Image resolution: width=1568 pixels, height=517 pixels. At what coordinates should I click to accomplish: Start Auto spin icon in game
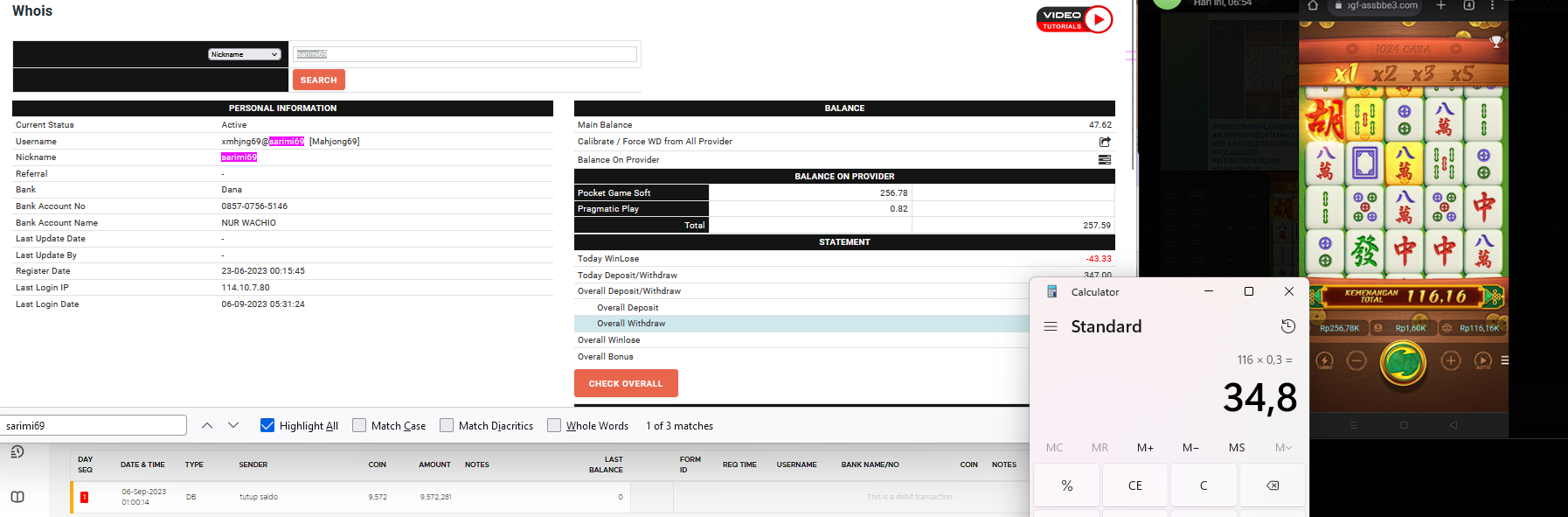pyautogui.click(x=1482, y=360)
